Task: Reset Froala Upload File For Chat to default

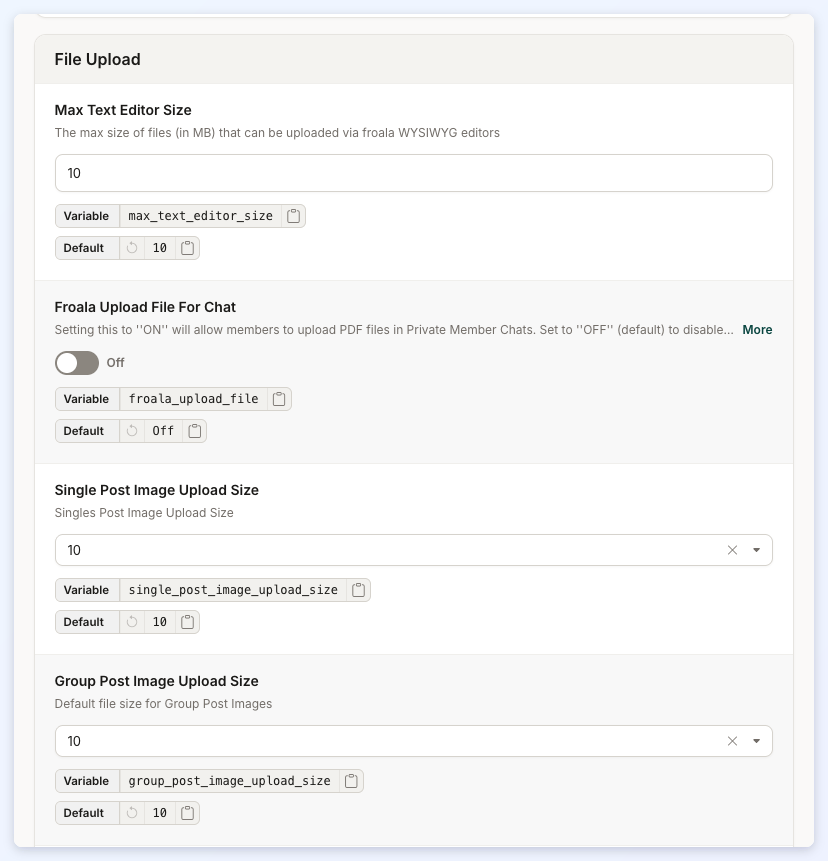Action: [132, 430]
